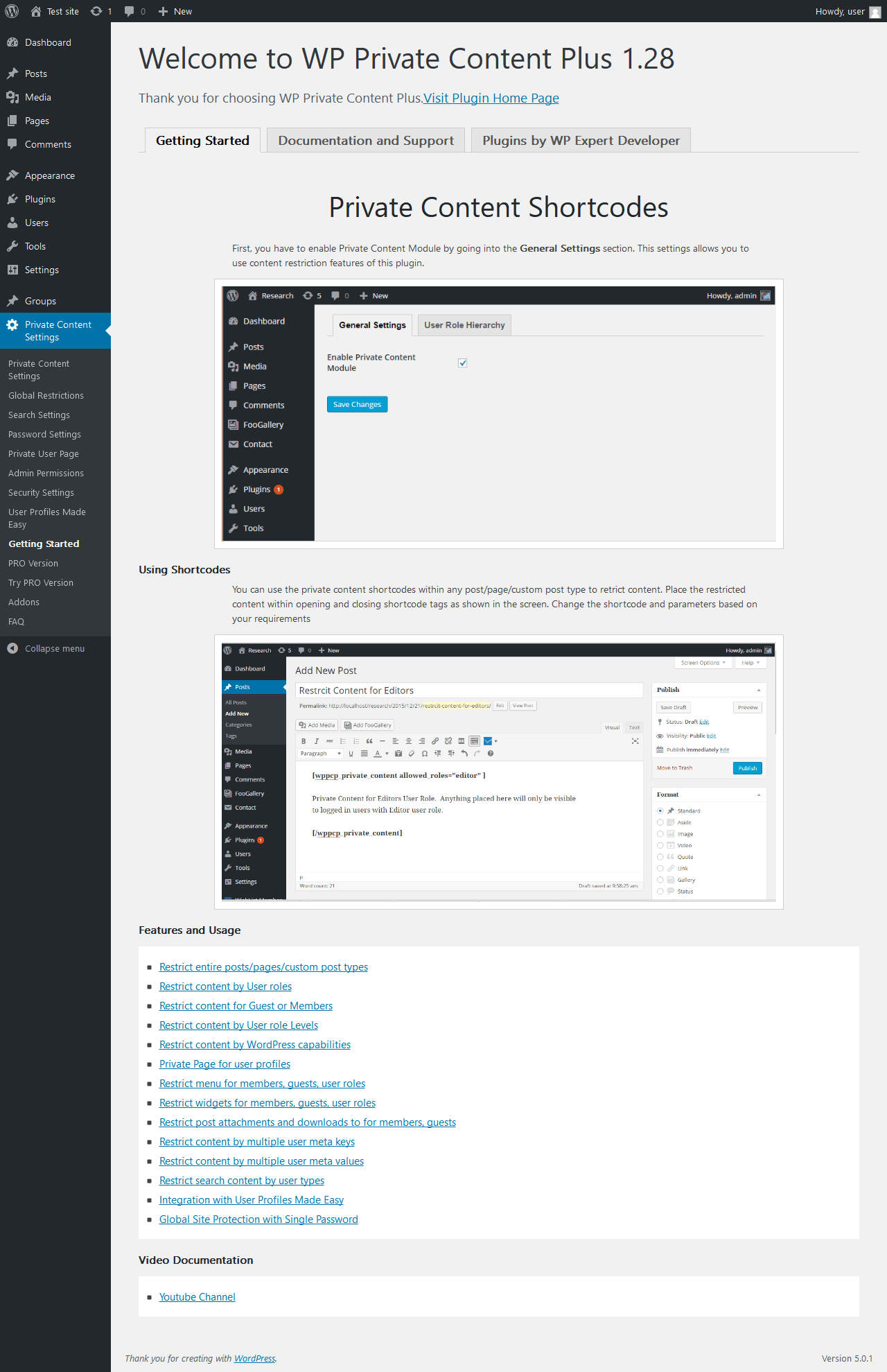The image size is (887, 1372).
Task: Open Restrict widgets for members, guests link
Action: click(x=267, y=1102)
